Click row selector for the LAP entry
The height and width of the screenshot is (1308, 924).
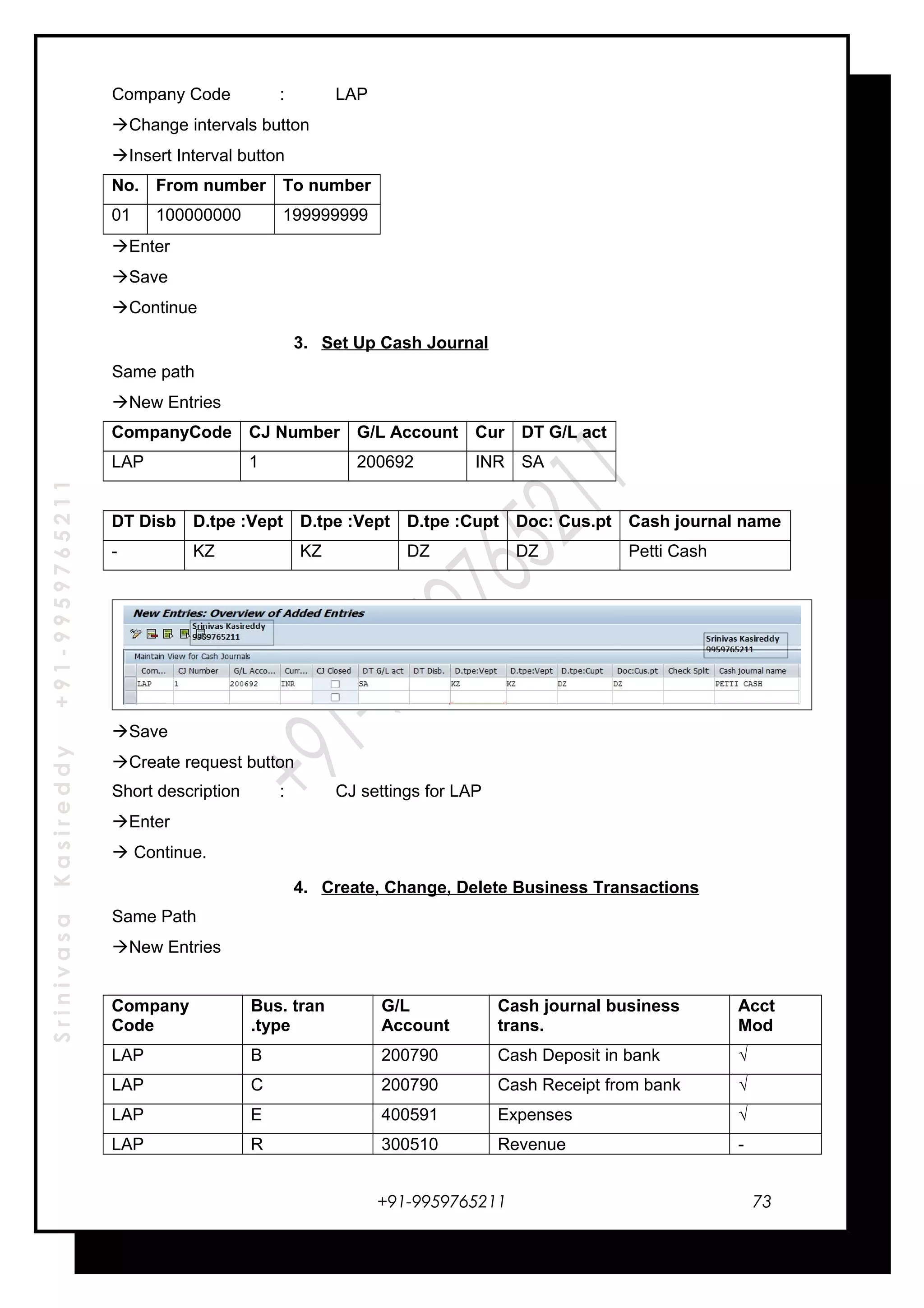coord(130,684)
